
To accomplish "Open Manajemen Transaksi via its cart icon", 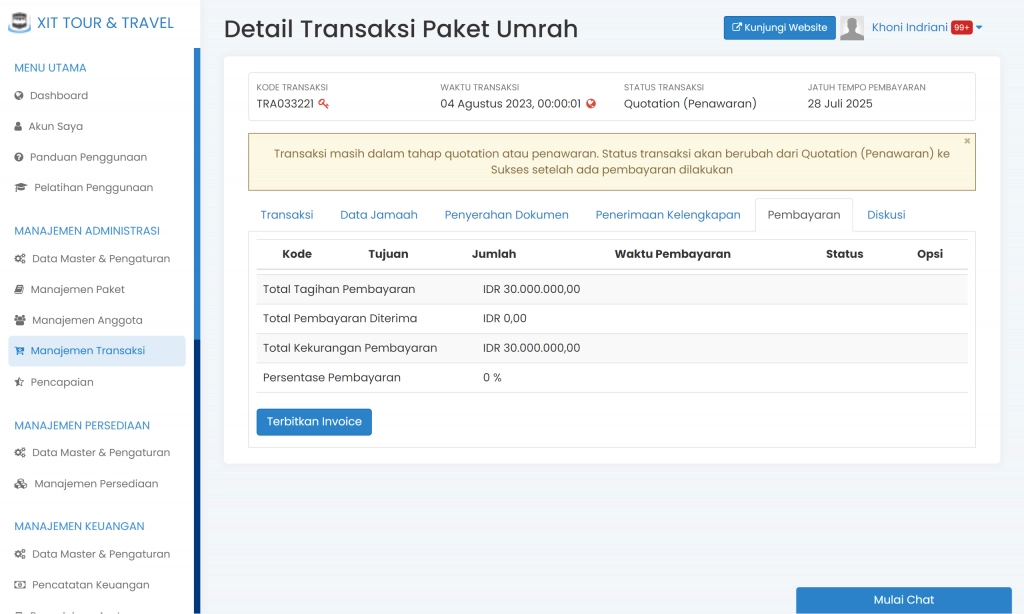I will point(18,351).
